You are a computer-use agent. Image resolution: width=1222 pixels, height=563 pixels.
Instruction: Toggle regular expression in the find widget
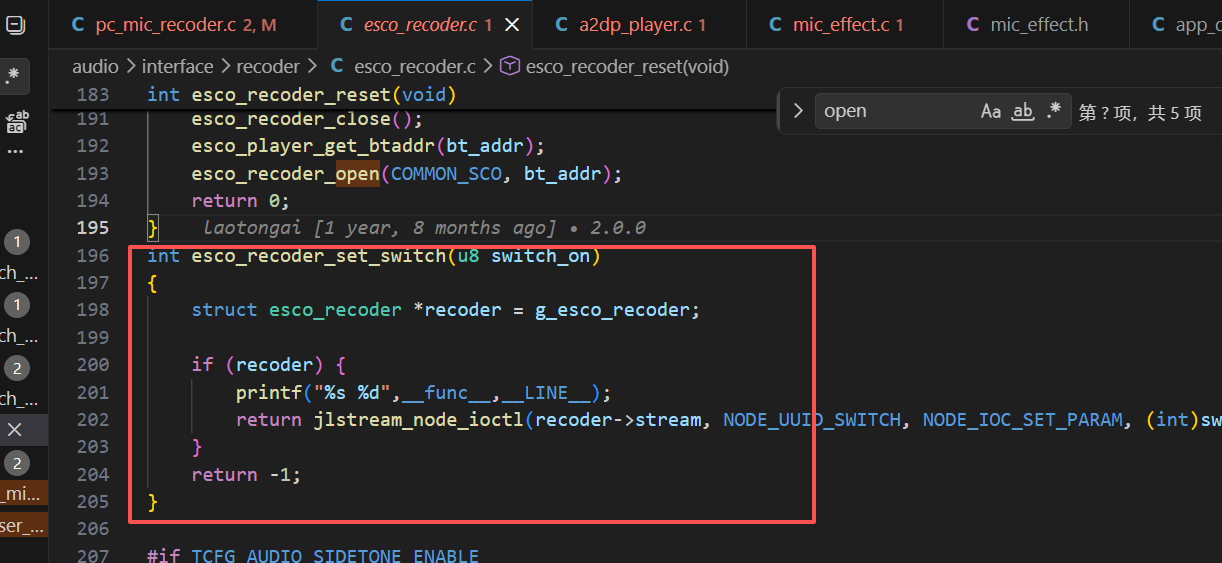1053,111
